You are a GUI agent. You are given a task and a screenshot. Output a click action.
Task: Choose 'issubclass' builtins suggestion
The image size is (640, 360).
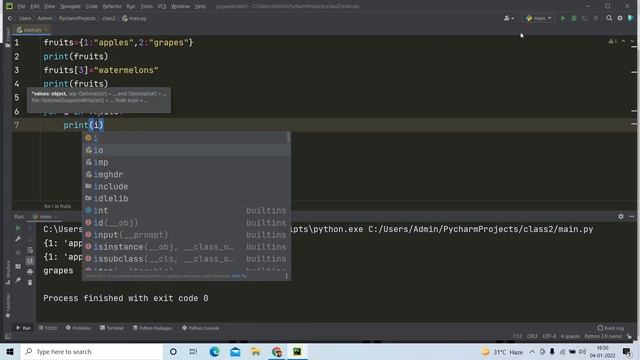tap(186, 259)
